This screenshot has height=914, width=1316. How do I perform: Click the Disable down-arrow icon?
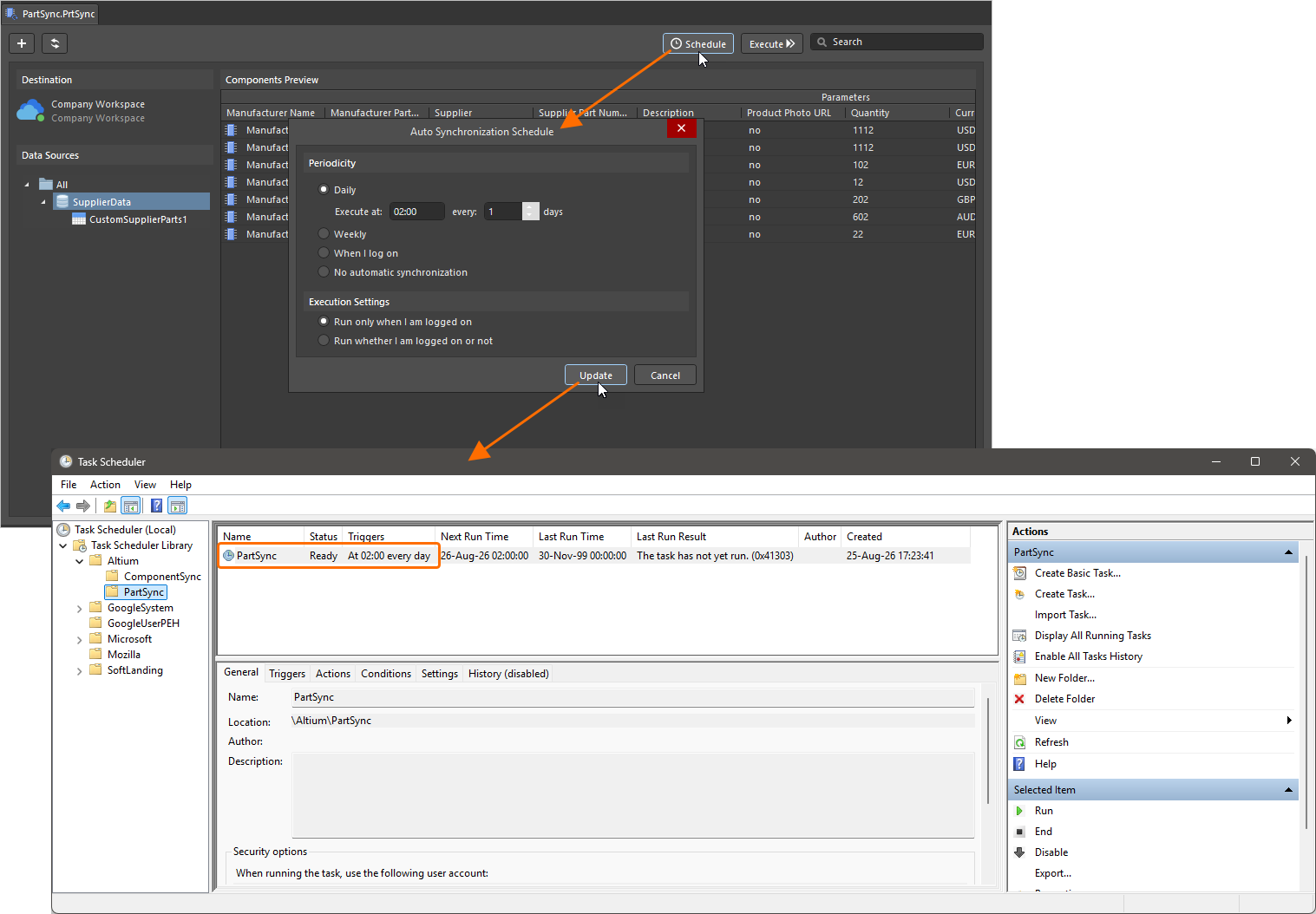1020,852
